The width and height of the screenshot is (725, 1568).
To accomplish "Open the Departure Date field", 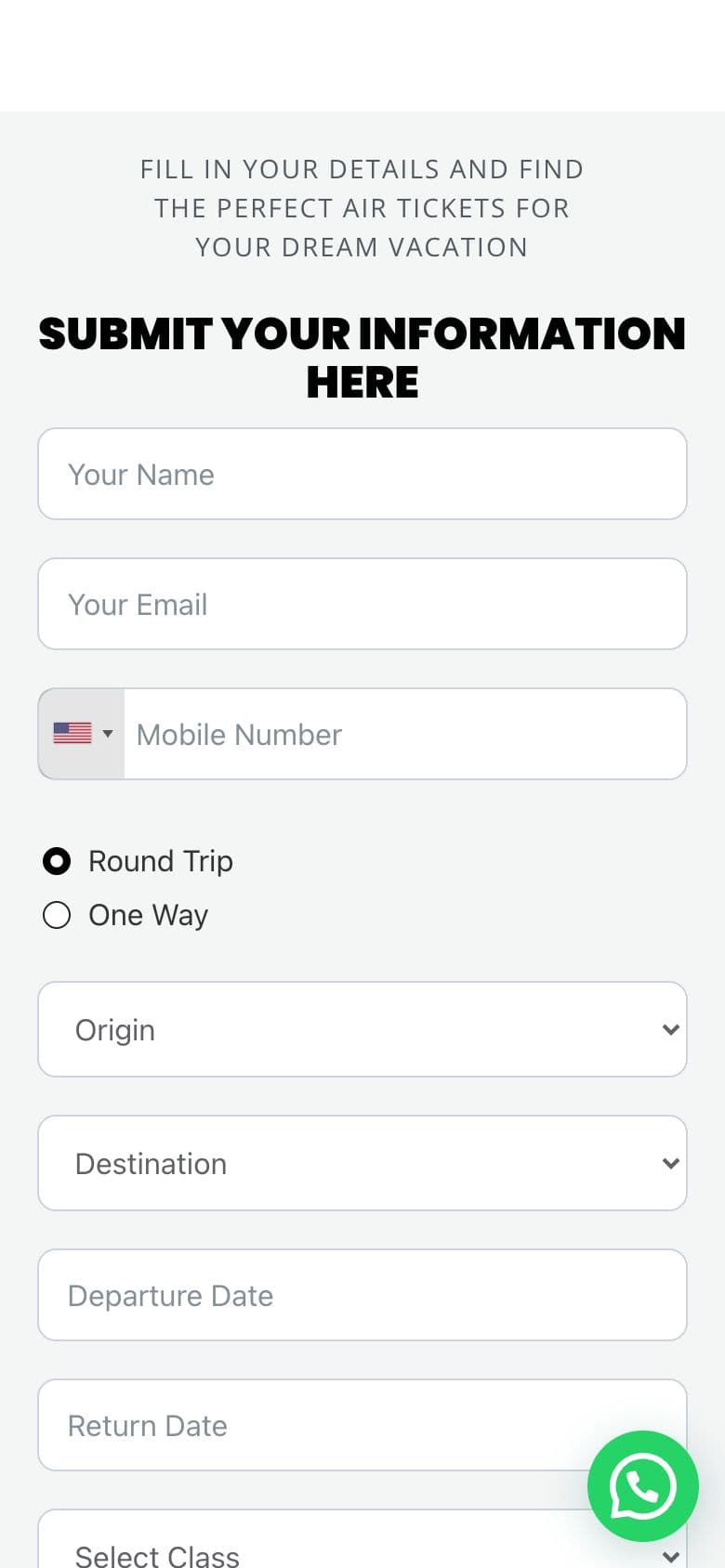I will pyautogui.click(x=362, y=1295).
